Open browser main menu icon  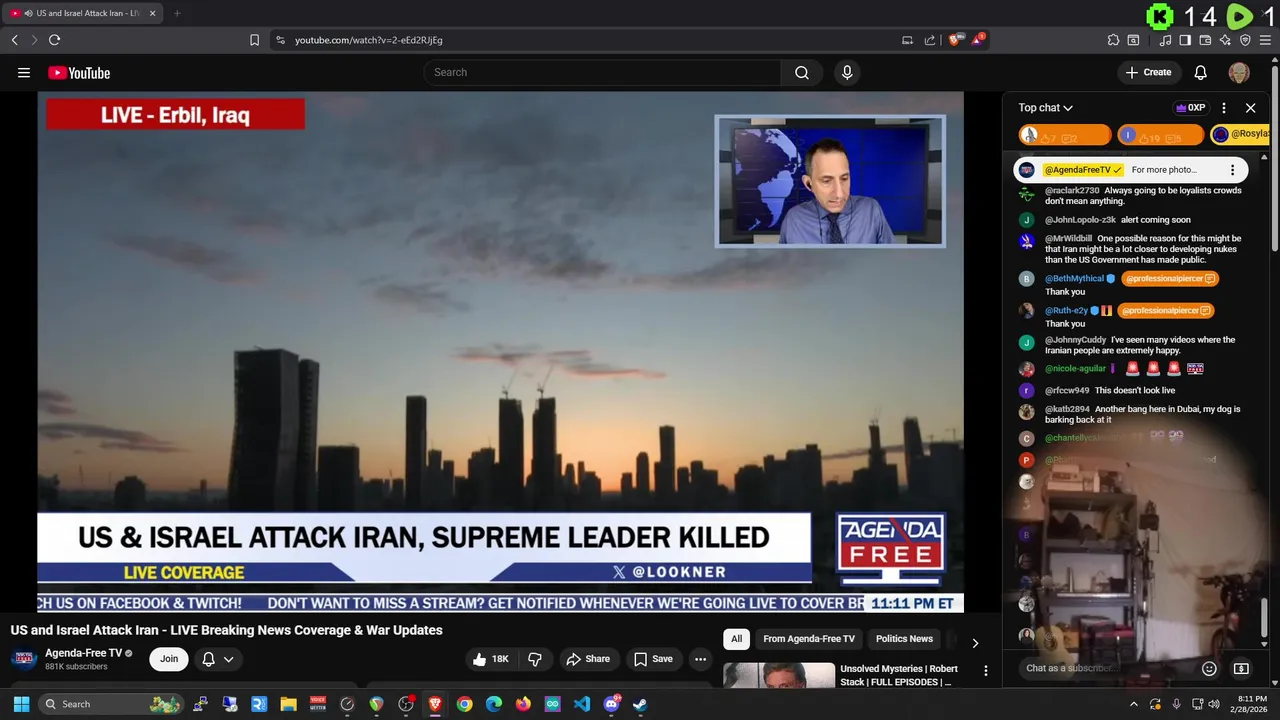coord(1265,40)
